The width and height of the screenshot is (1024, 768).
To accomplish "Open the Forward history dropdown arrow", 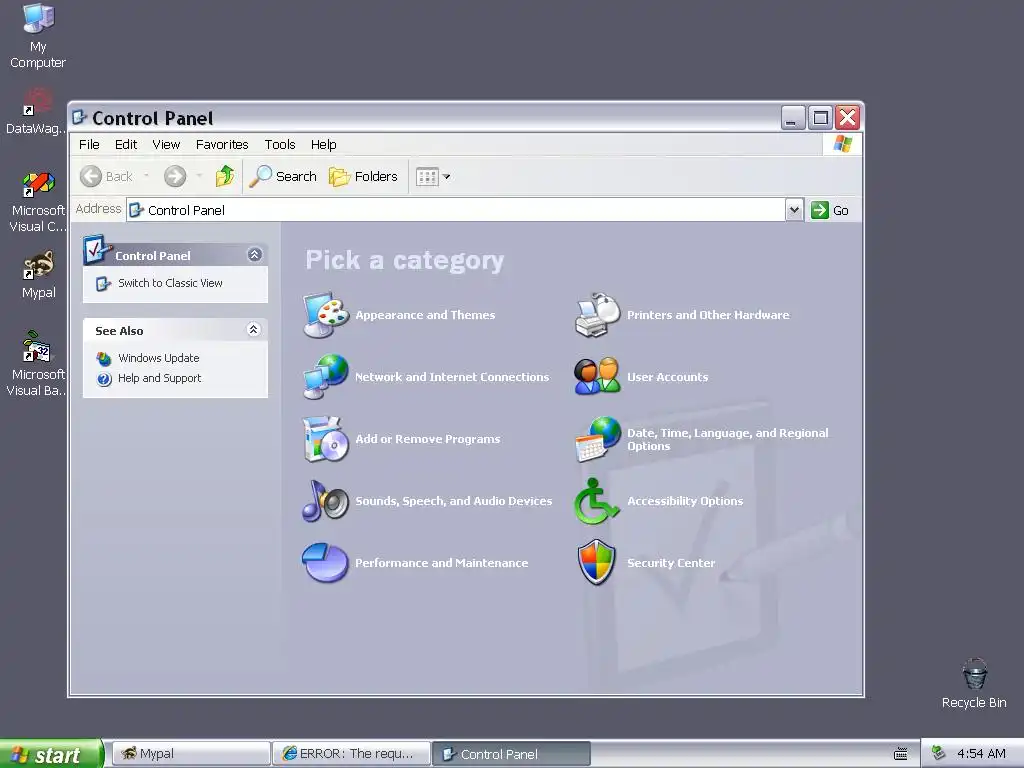I will (199, 176).
